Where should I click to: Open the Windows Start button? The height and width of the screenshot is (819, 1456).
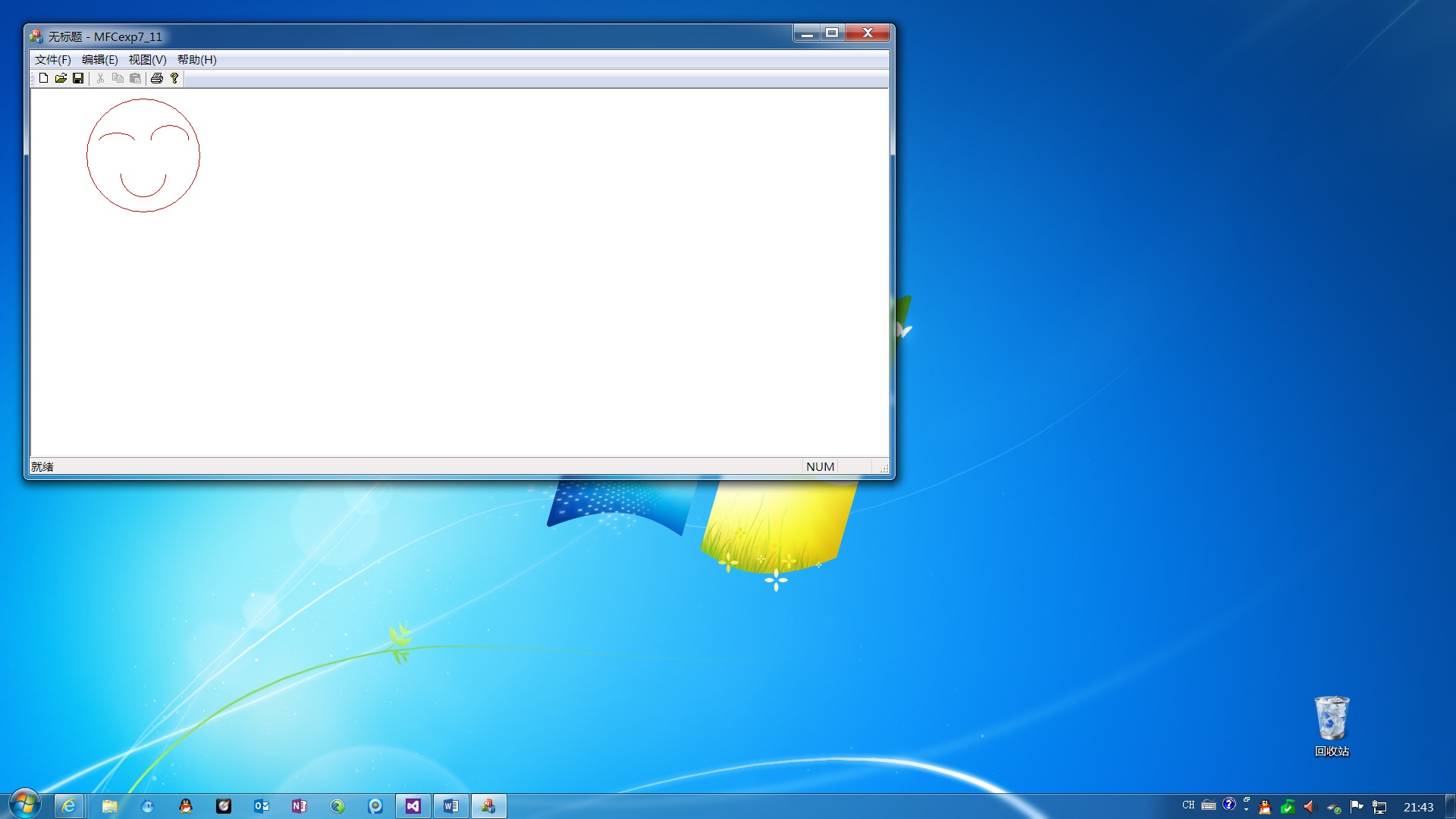[x=24, y=805]
